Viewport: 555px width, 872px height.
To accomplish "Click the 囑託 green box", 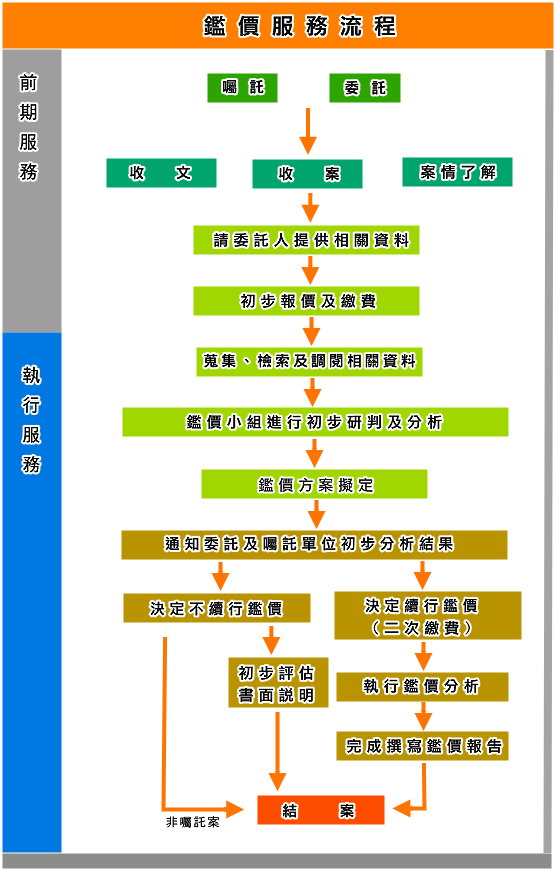I will click(x=242, y=88).
